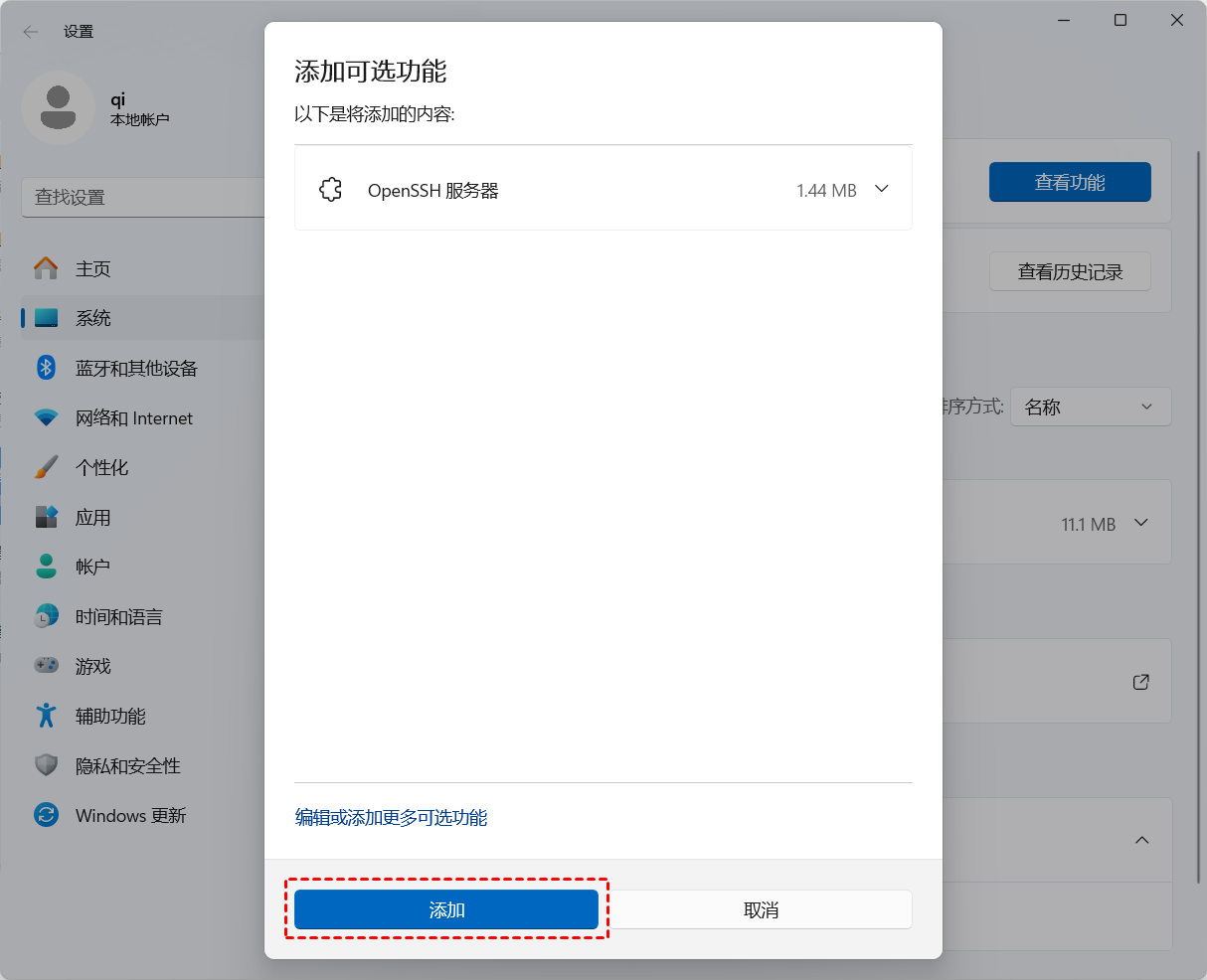Click the qi 本地帐户 profile name
Screen dimensions: 1207x980
pos(139,109)
